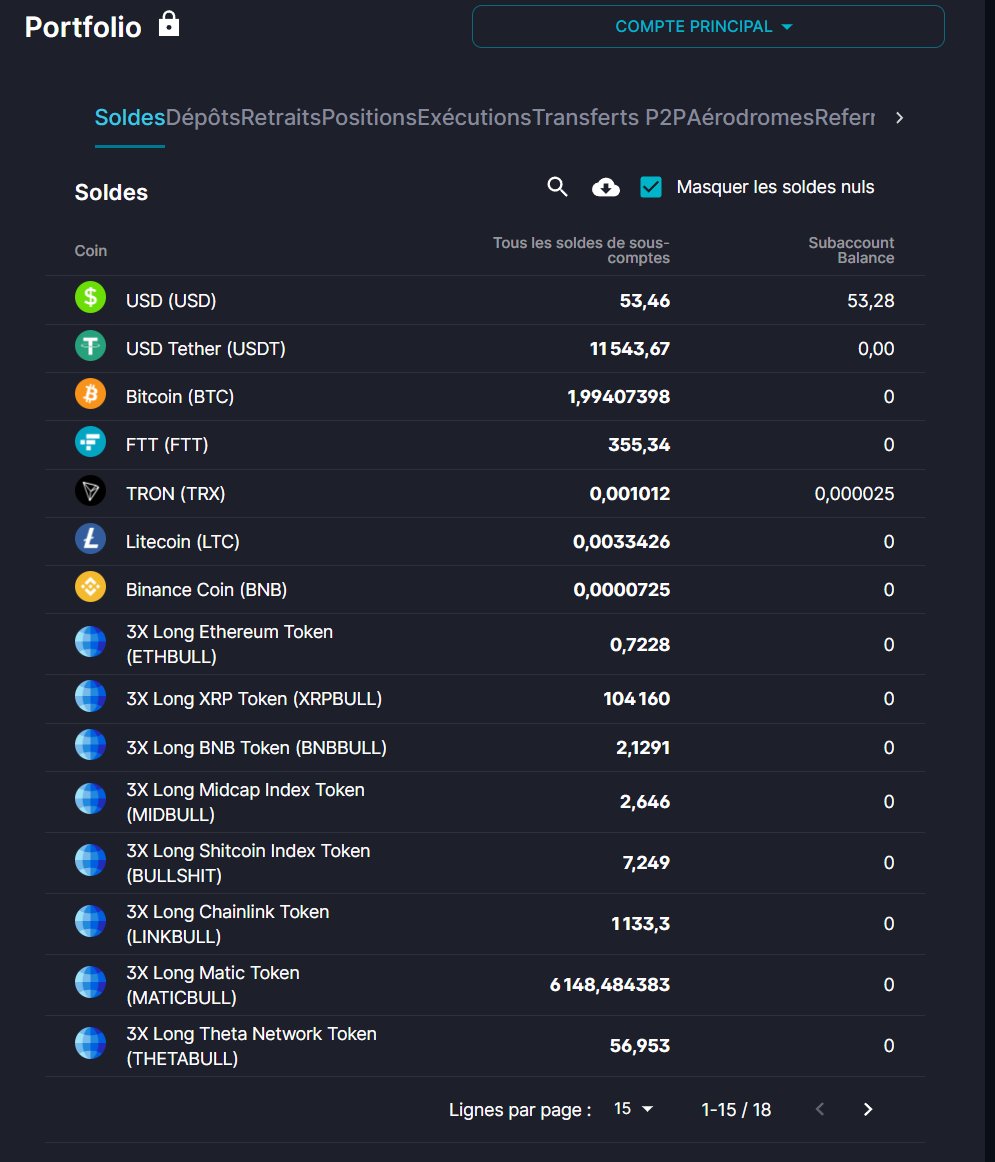
Task: Click the MATICBULL balance 6 148,484383
Action: click(x=610, y=985)
